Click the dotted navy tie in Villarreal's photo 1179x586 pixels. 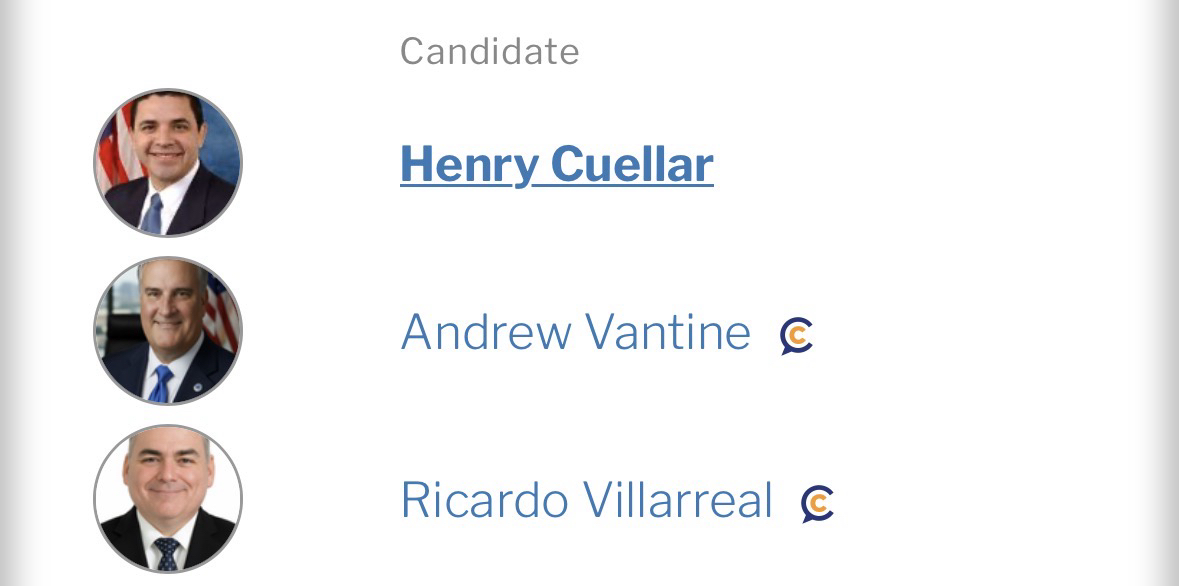(167, 553)
